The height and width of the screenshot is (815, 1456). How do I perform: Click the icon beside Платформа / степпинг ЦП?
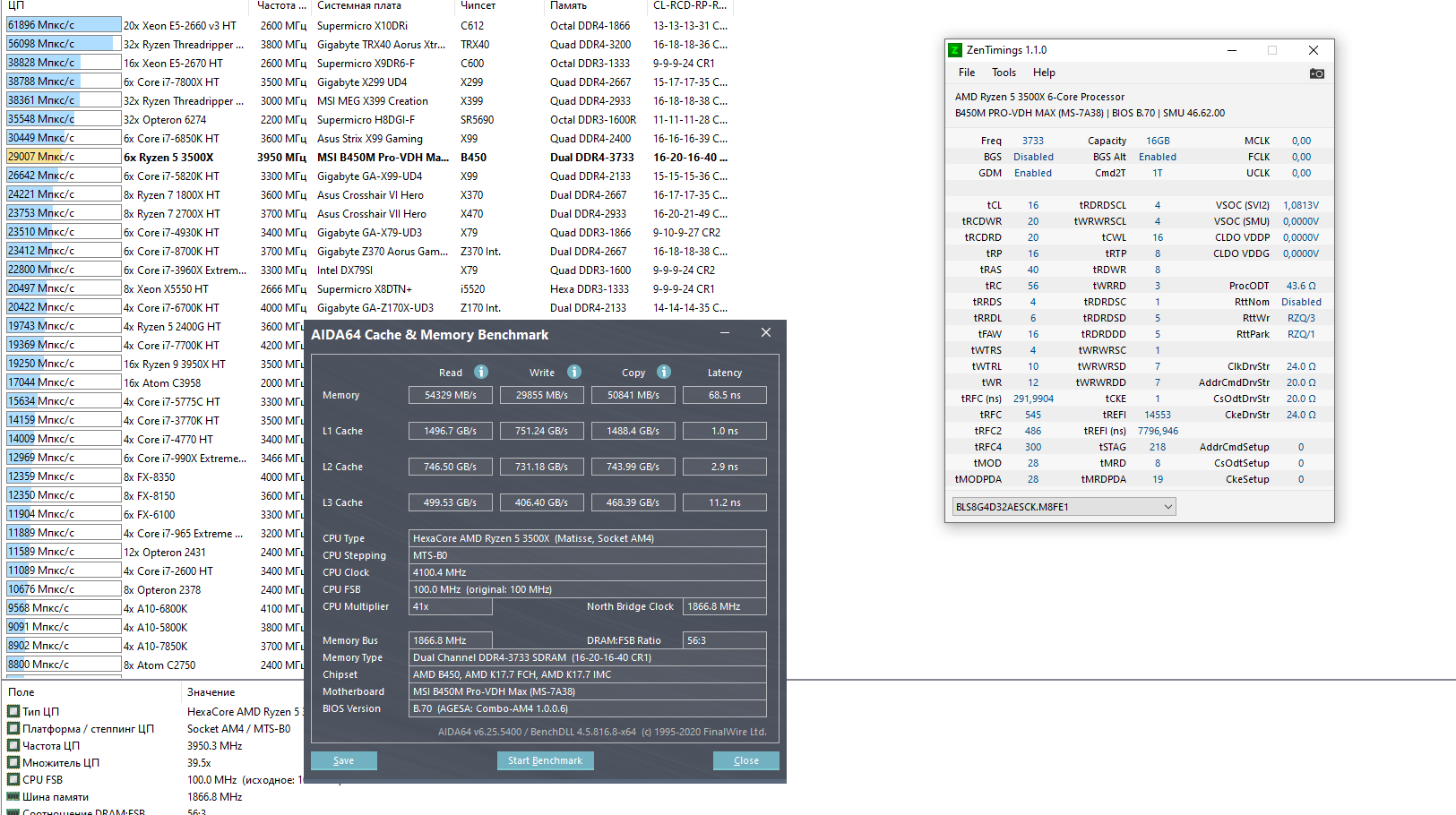(x=13, y=728)
